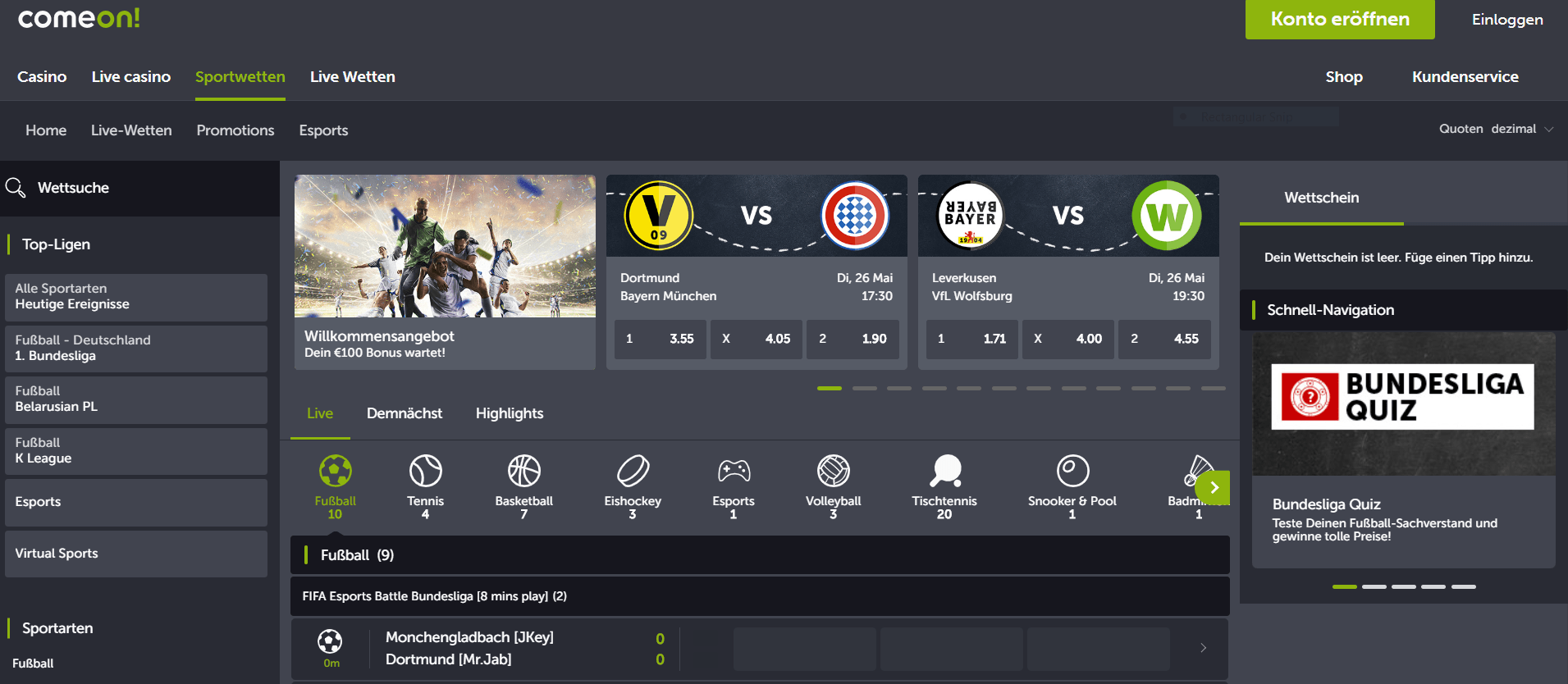The image size is (1568, 684).
Task: Bet on Dortmund win at 3.55
Action: [661, 339]
